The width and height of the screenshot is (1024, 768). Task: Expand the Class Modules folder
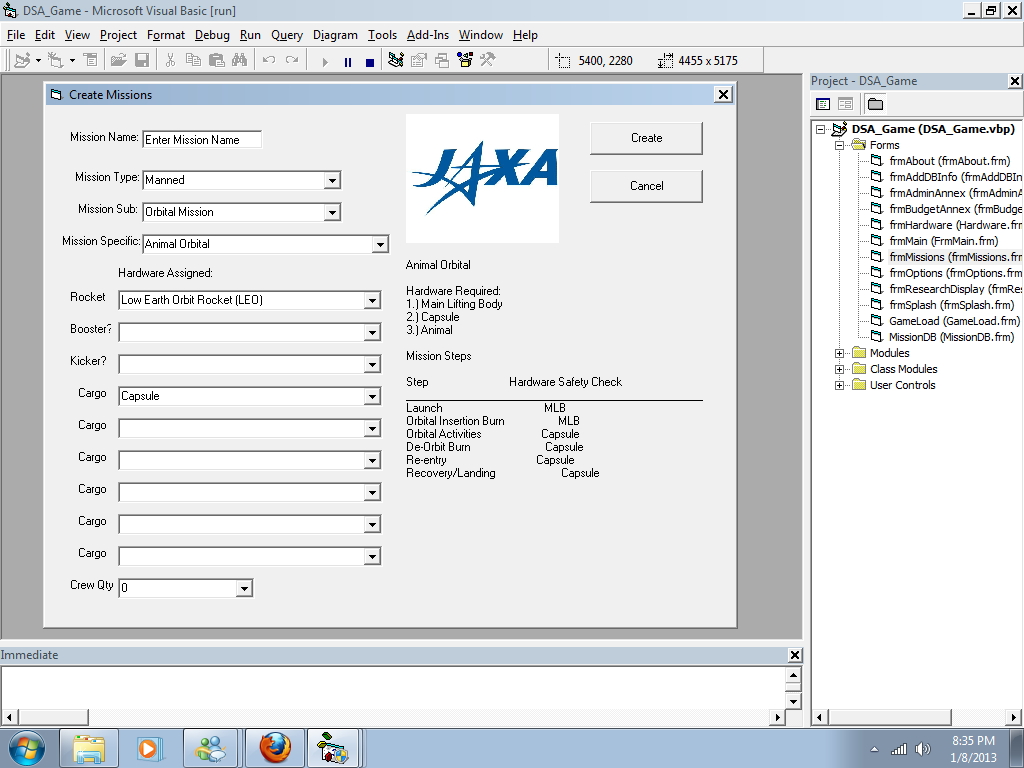pyautogui.click(x=840, y=369)
